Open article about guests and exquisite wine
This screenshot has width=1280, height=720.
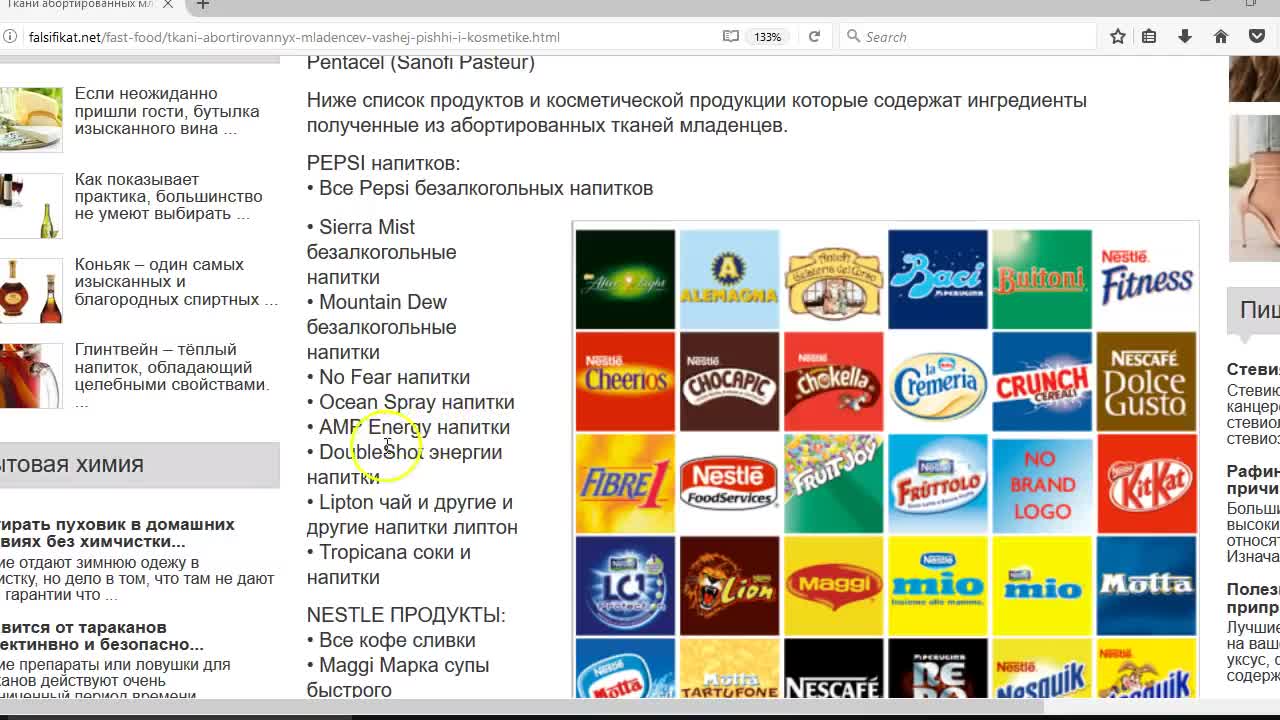[x=167, y=111]
